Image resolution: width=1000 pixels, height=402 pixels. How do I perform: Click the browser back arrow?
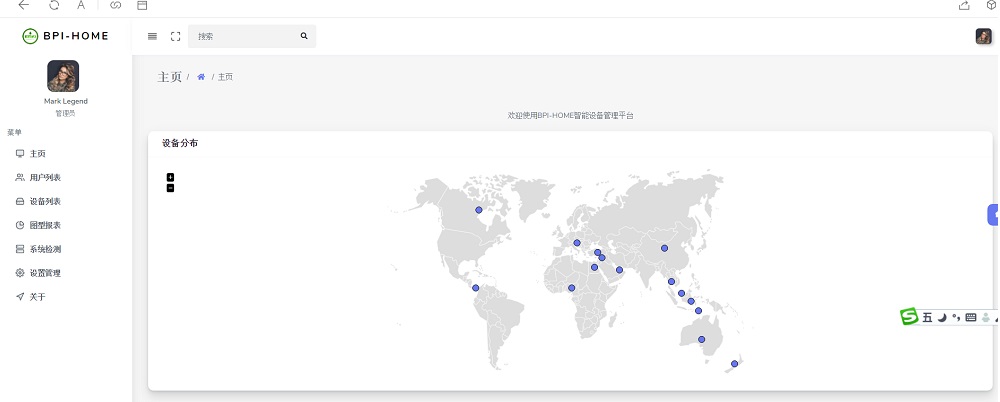coord(24,5)
